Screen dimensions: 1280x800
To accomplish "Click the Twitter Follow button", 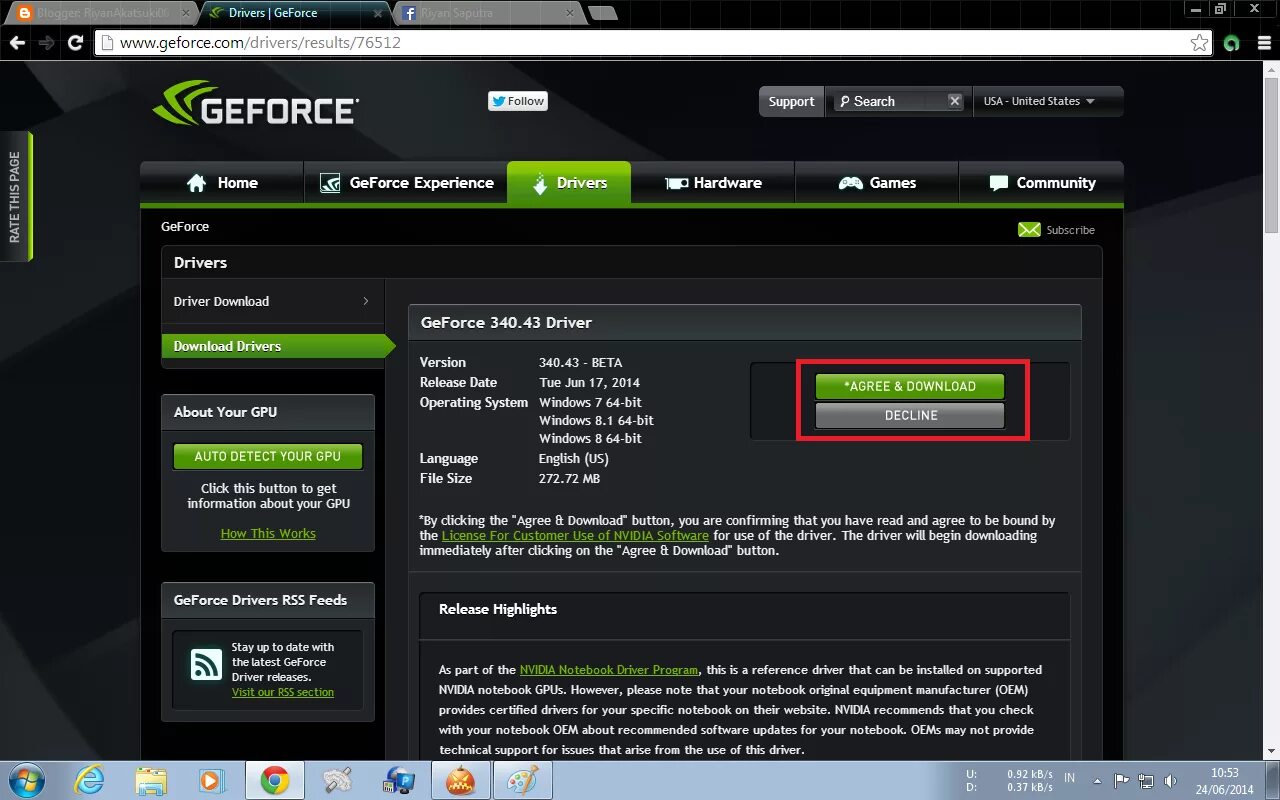I will coord(518,101).
